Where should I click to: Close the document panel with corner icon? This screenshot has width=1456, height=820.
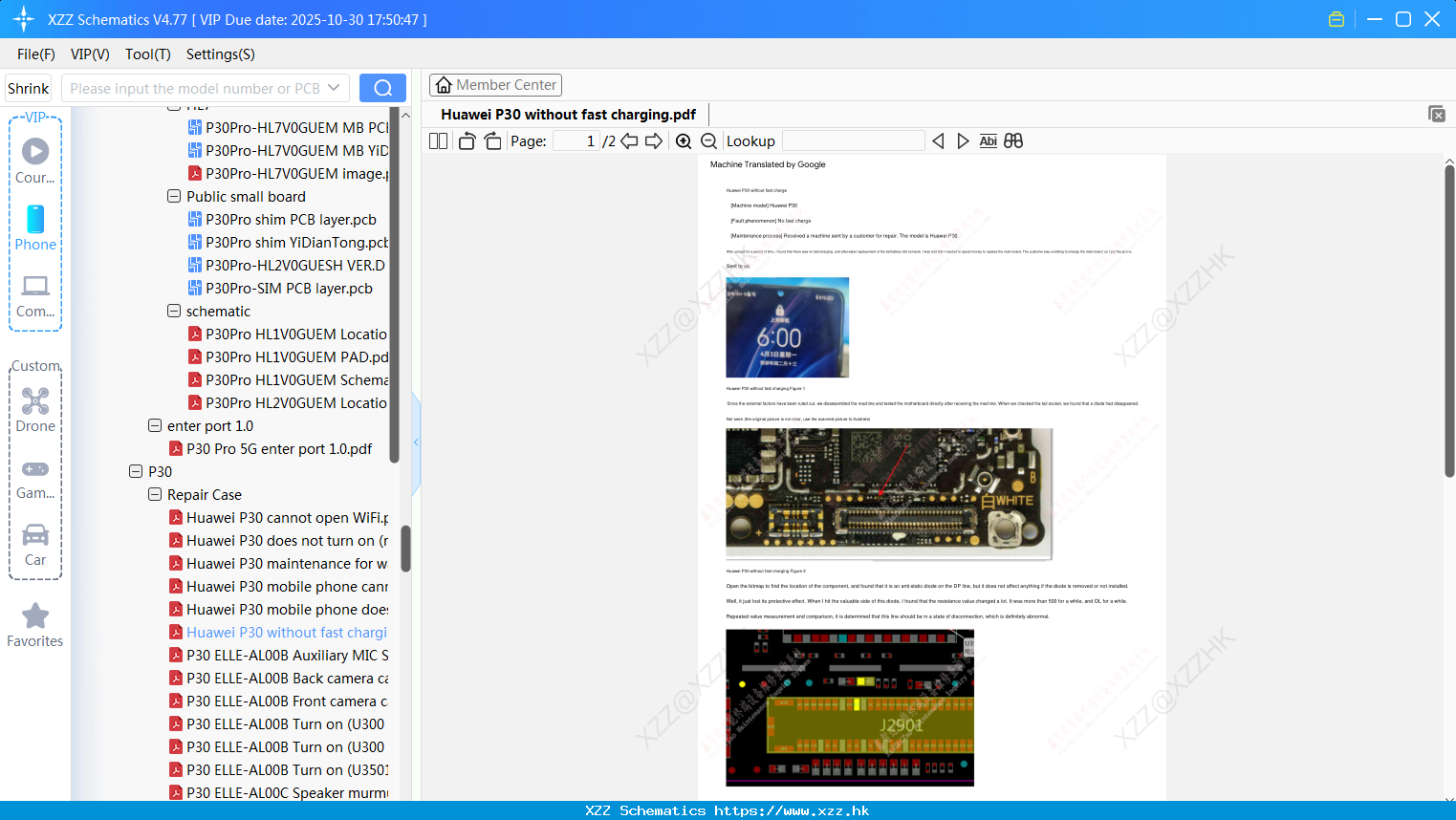[1437, 114]
